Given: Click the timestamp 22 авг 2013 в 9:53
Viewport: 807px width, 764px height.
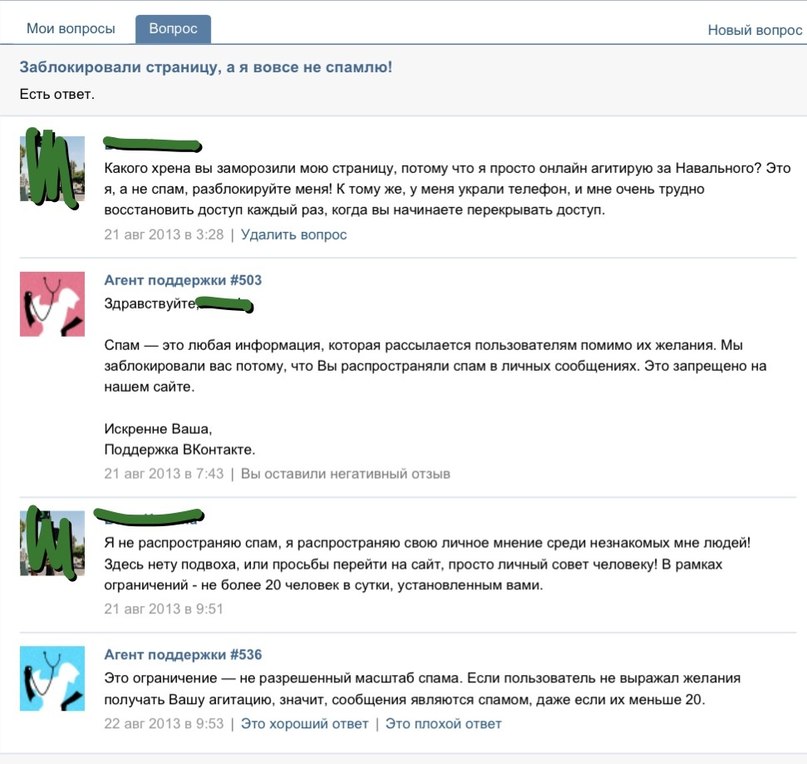Looking at the screenshot, I should point(164,723).
